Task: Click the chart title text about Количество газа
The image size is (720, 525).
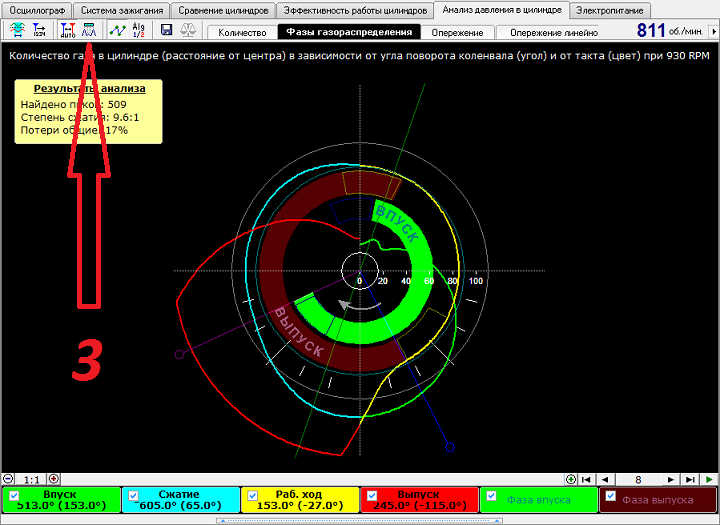Action: click(x=359, y=56)
